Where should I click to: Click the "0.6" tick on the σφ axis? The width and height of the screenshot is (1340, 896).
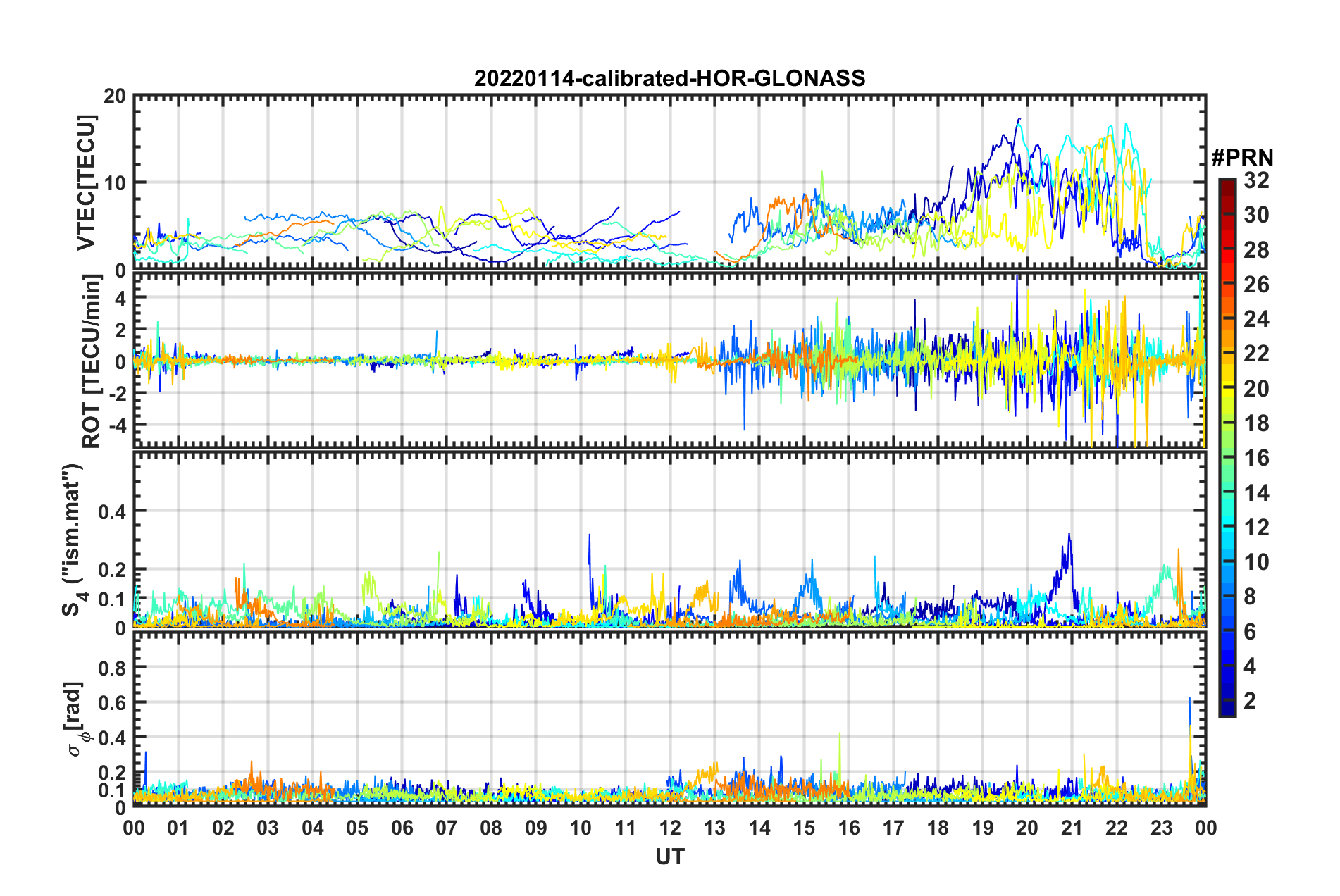point(112,703)
